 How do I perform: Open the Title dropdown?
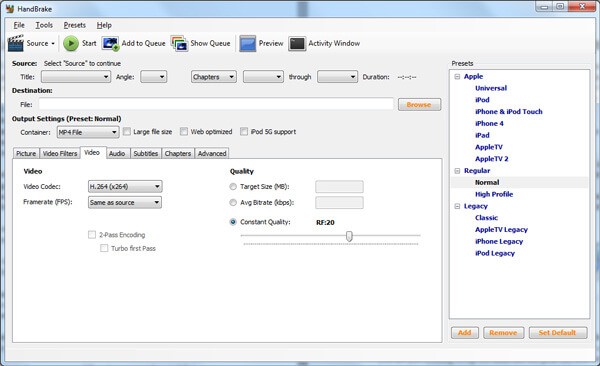click(x=76, y=77)
